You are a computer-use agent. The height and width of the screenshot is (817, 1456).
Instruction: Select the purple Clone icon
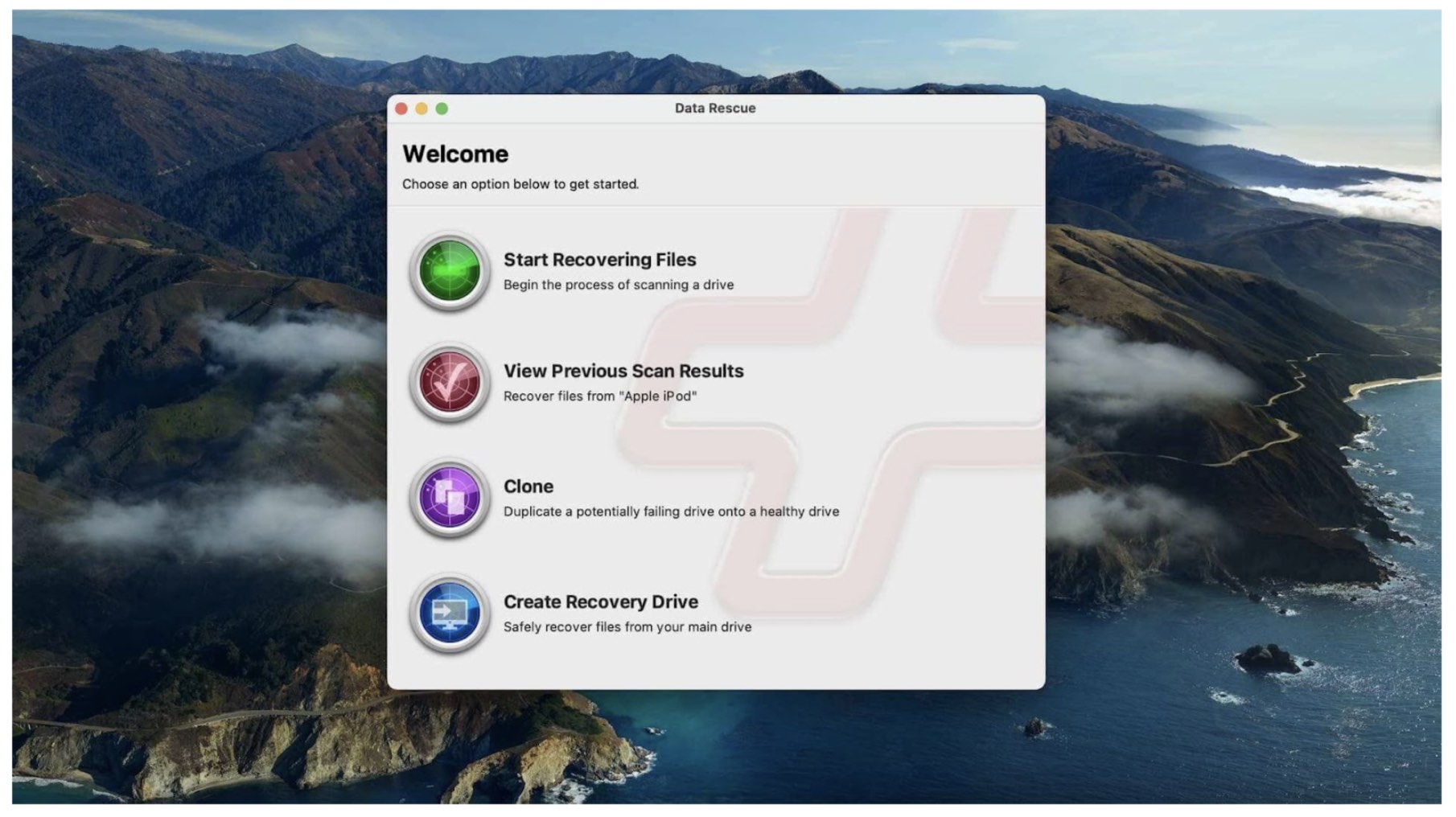[450, 498]
